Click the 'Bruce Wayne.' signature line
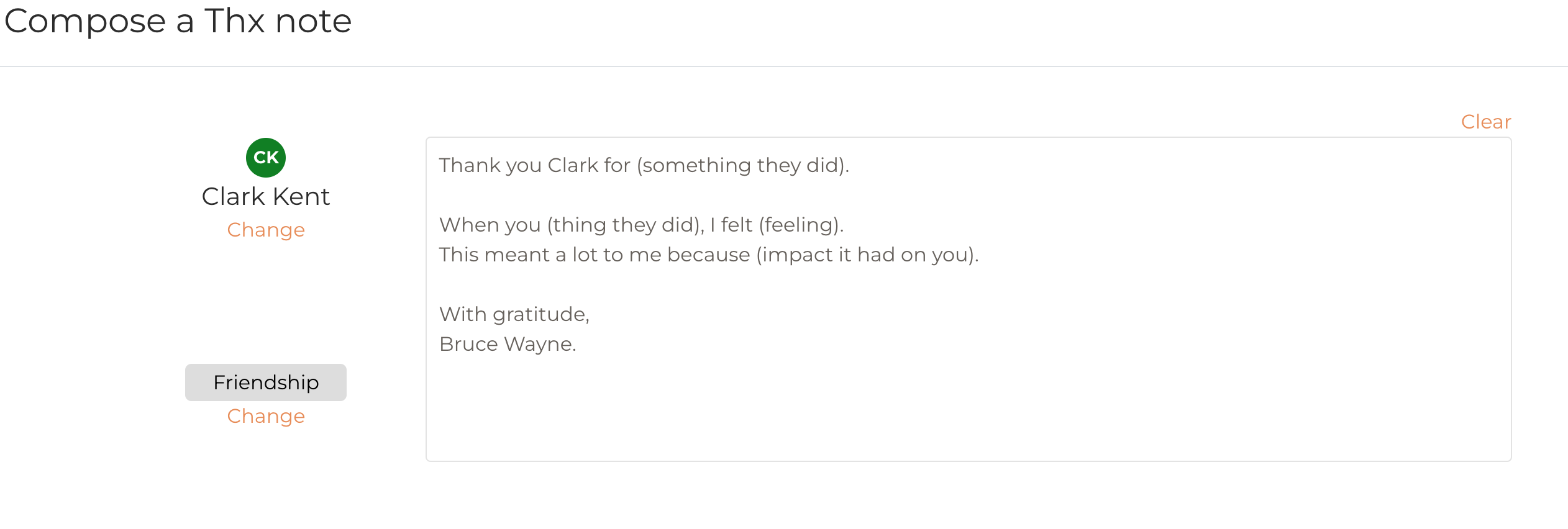The image size is (1568, 529). point(508,344)
